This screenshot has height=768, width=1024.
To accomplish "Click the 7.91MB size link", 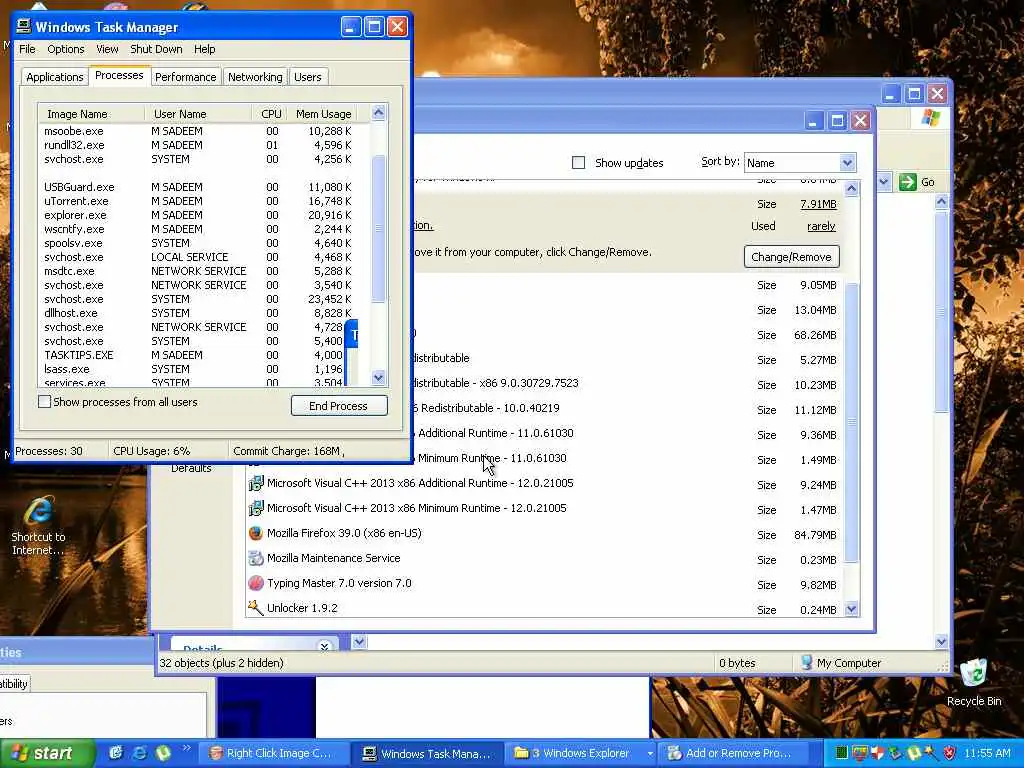I will point(818,204).
